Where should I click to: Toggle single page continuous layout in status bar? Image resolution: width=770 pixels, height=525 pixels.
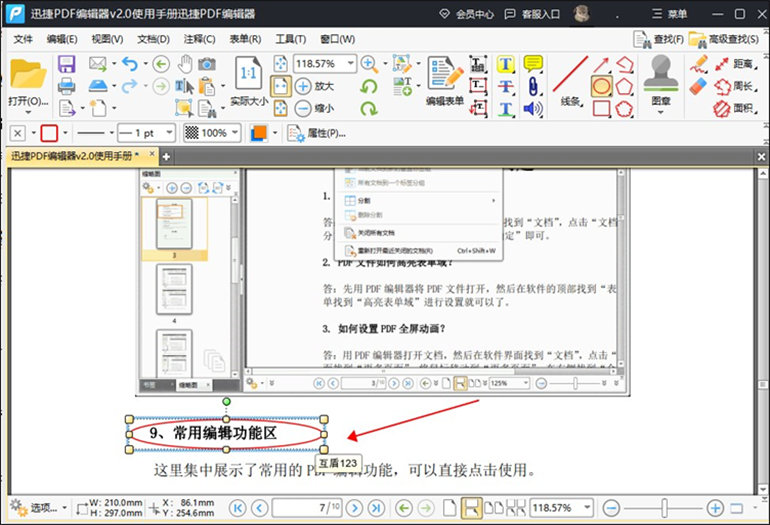point(470,508)
